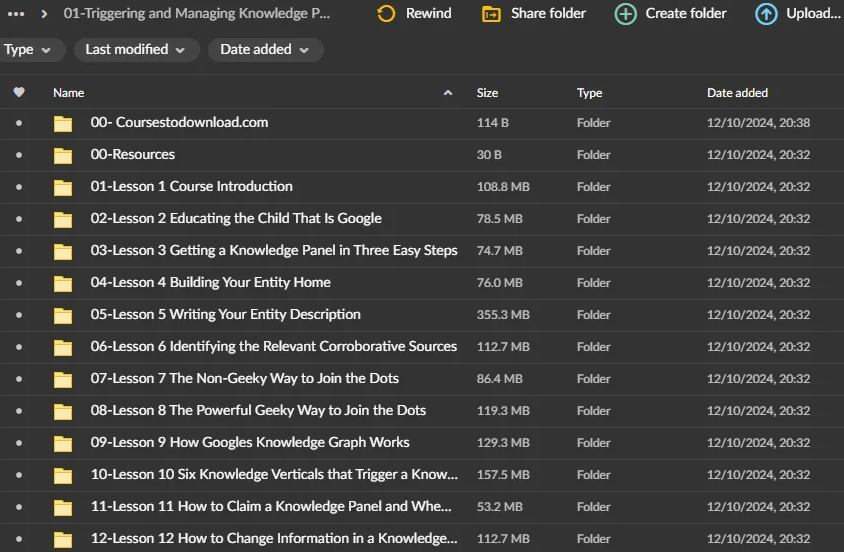Screen dimensions: 844x552
Task: Click the Rewind button
Action: [x=414, y=13]
